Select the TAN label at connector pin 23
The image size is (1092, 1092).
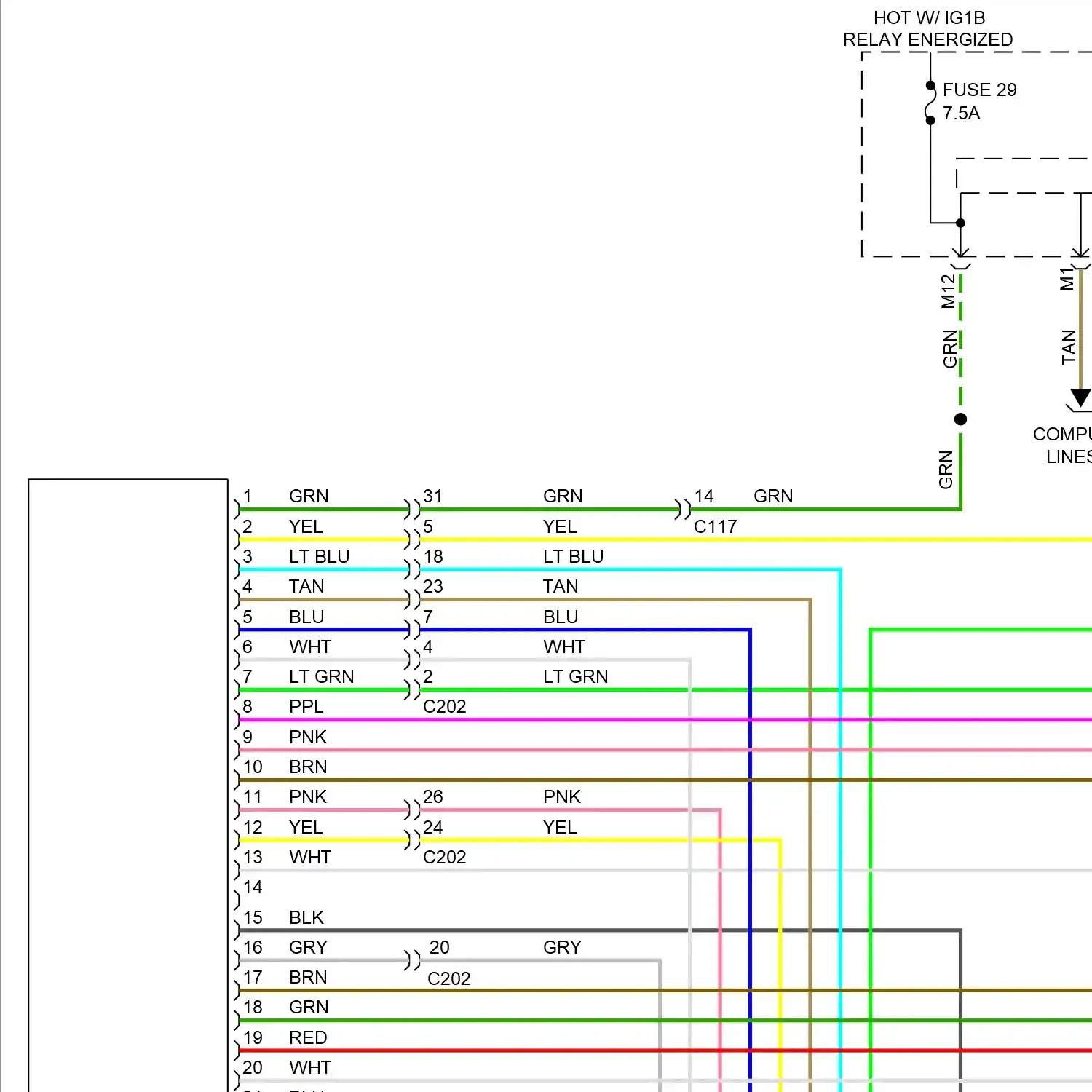tap(561, 587)
